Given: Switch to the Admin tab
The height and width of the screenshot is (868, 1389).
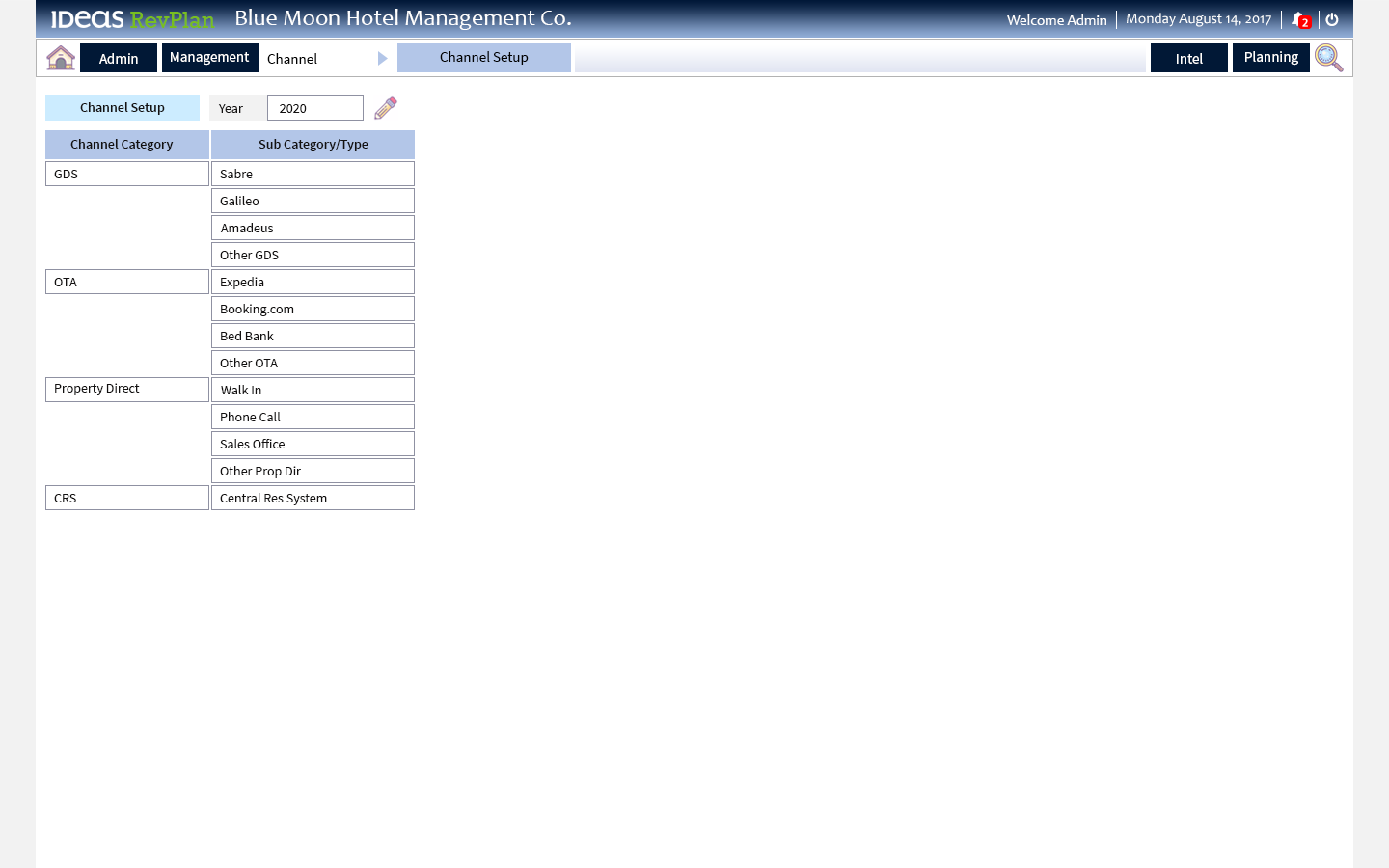Looking at the screenshot, I should (x=118, y=58).
